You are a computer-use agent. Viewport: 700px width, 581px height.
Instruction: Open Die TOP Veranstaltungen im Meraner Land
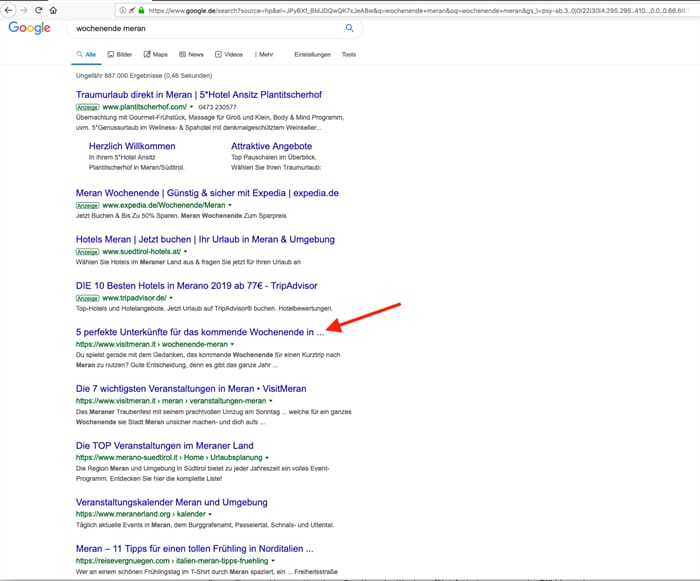(165, 446)
